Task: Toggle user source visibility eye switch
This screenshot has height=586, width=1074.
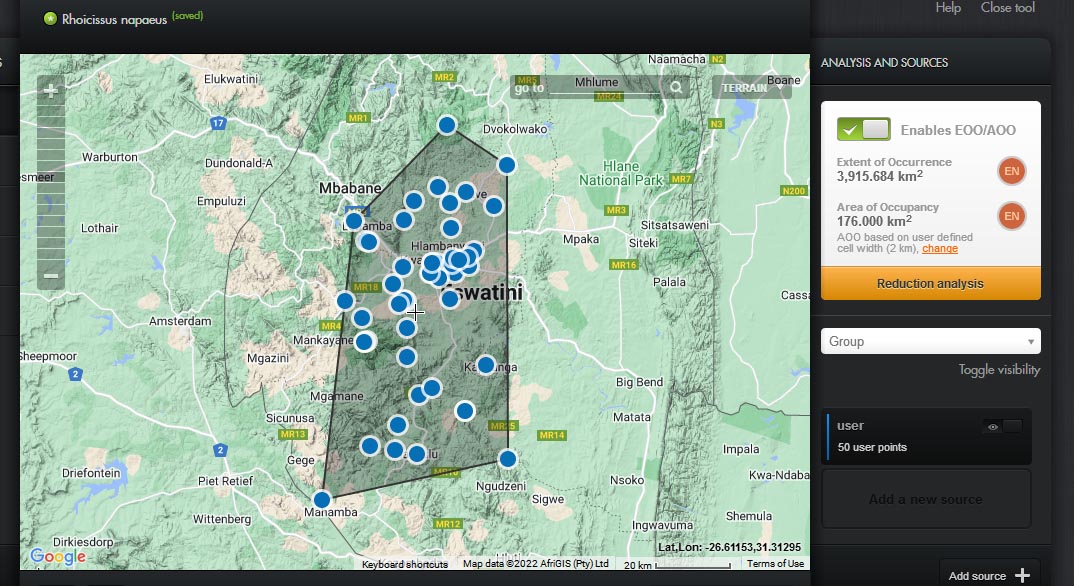Action: click(x=1003, y=427)
